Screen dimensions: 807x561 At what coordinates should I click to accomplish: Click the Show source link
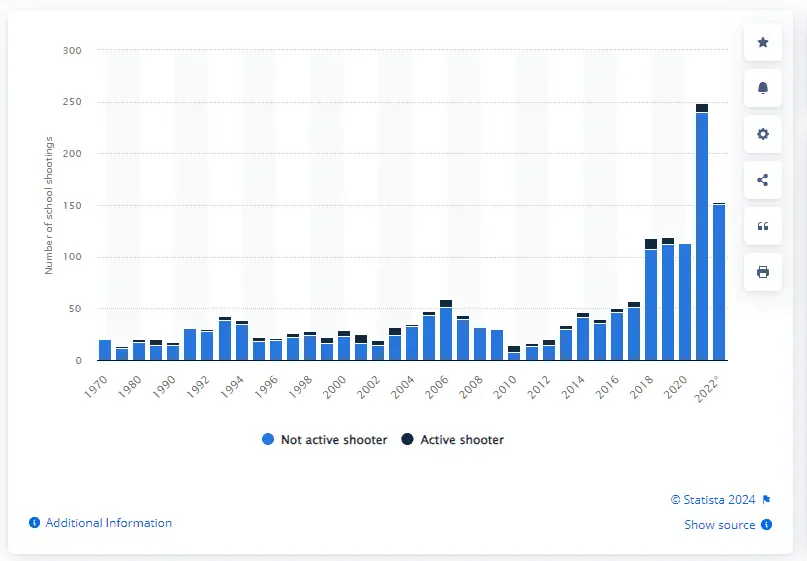[x=720, y=525]
